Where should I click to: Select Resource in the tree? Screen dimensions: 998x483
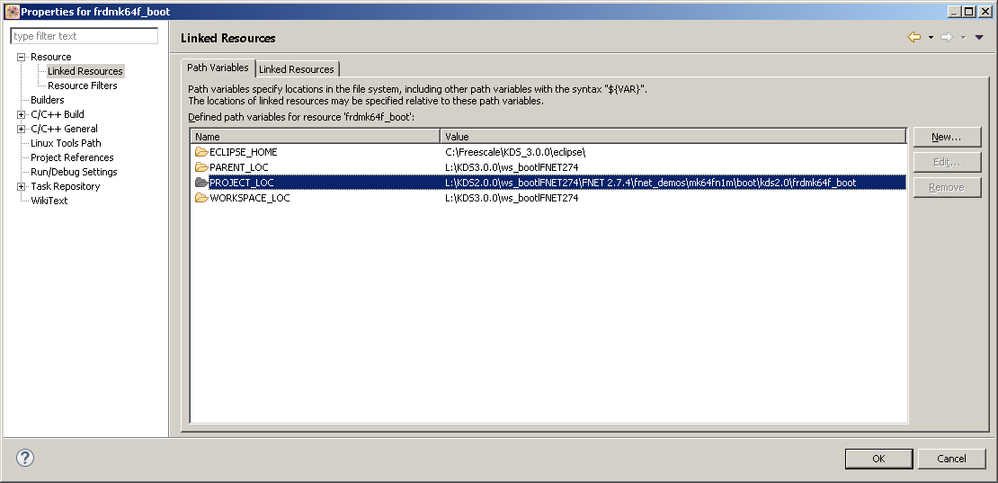51,57
